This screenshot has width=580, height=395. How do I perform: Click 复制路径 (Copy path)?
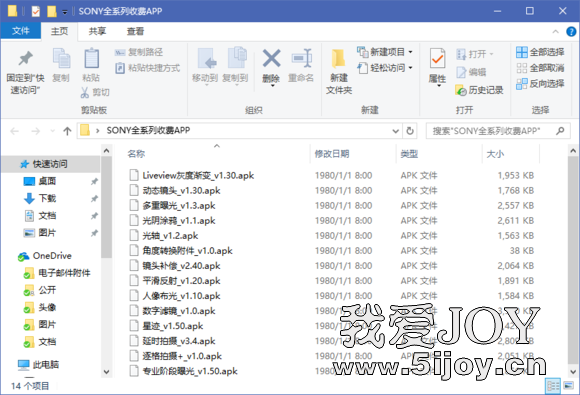pos(139,52)
